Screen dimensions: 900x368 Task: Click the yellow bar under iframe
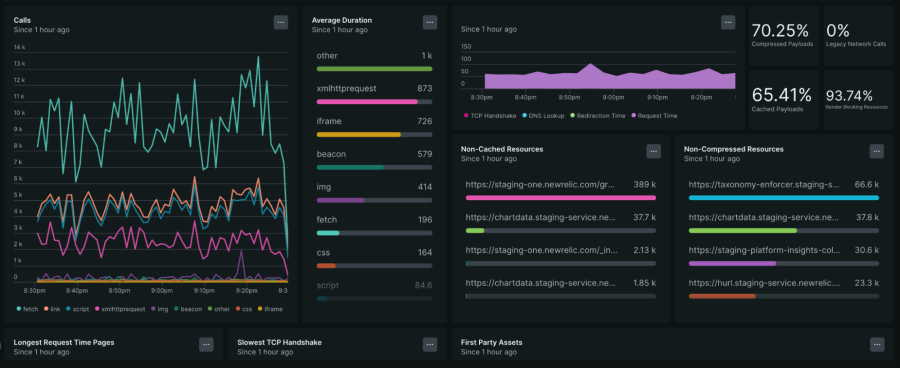(359, 134)
